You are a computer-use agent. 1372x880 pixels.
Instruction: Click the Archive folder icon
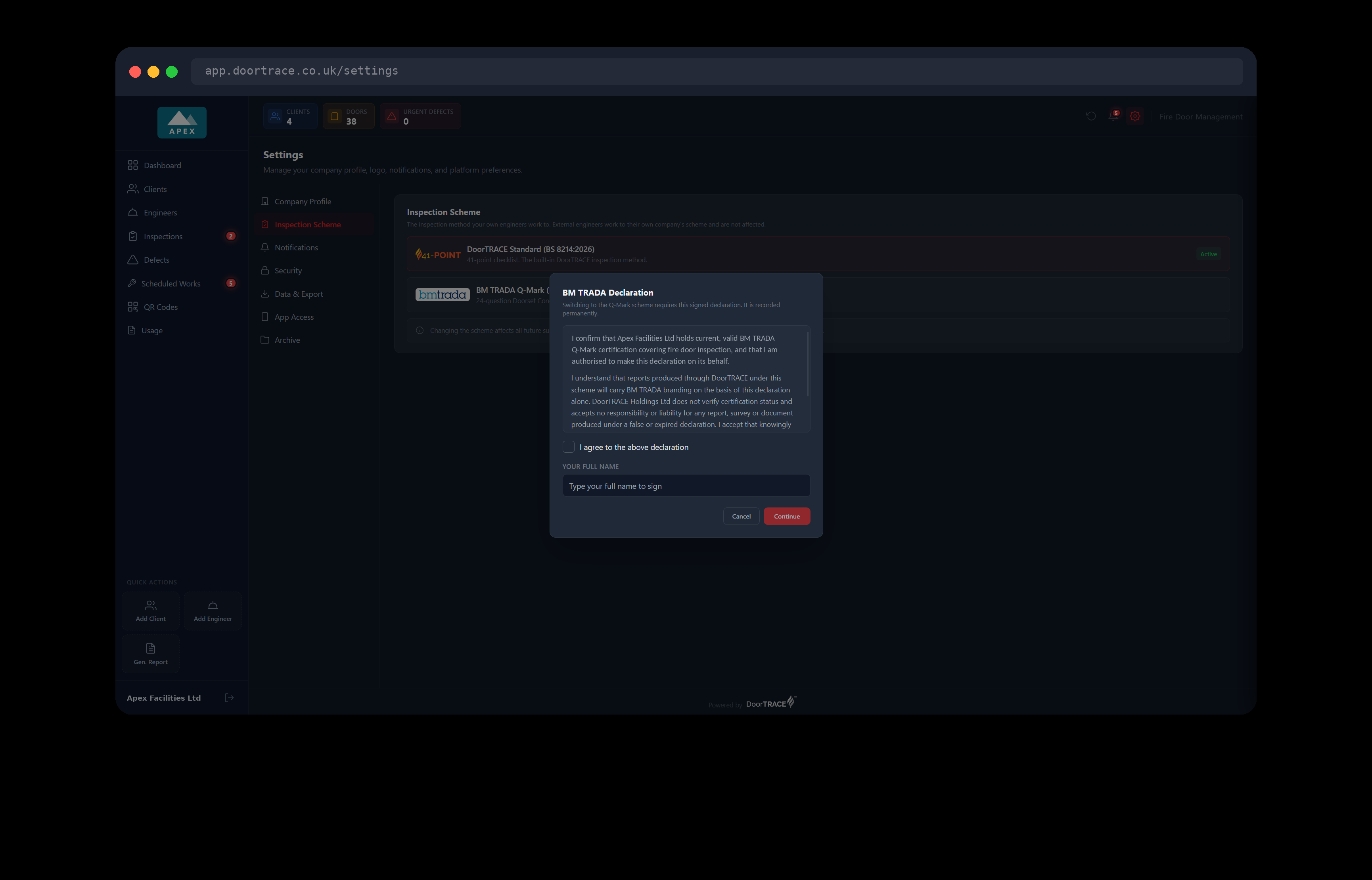[265, 340]
